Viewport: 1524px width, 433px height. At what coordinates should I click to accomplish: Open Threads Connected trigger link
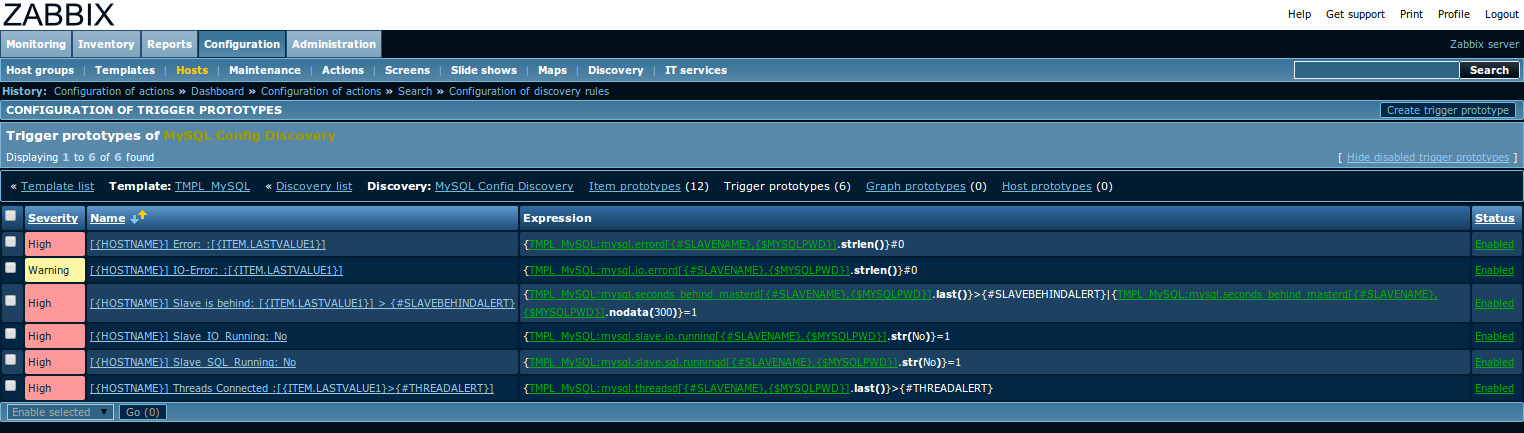(x=292, y=388)
